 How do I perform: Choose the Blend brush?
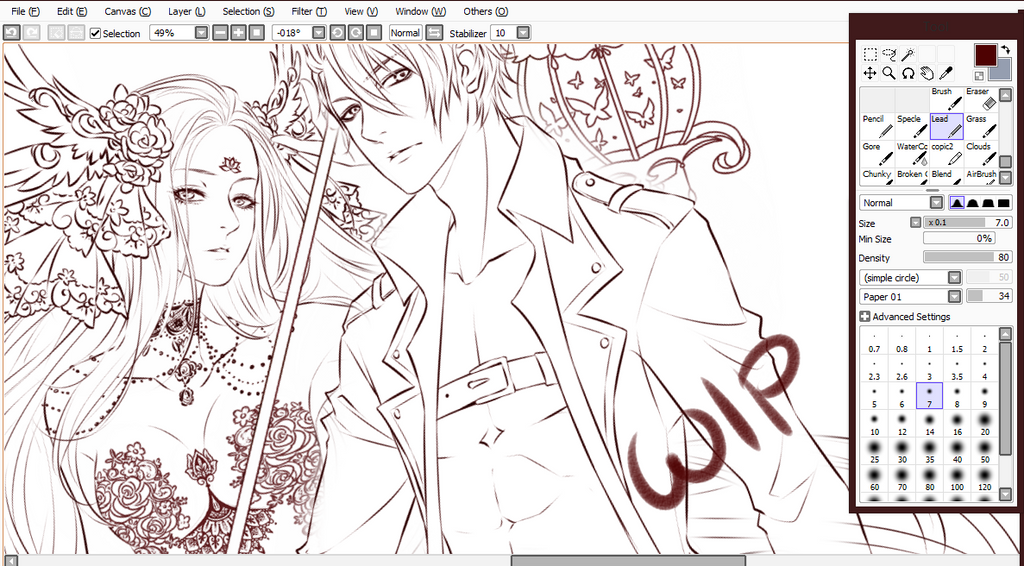tap(946, 177)
